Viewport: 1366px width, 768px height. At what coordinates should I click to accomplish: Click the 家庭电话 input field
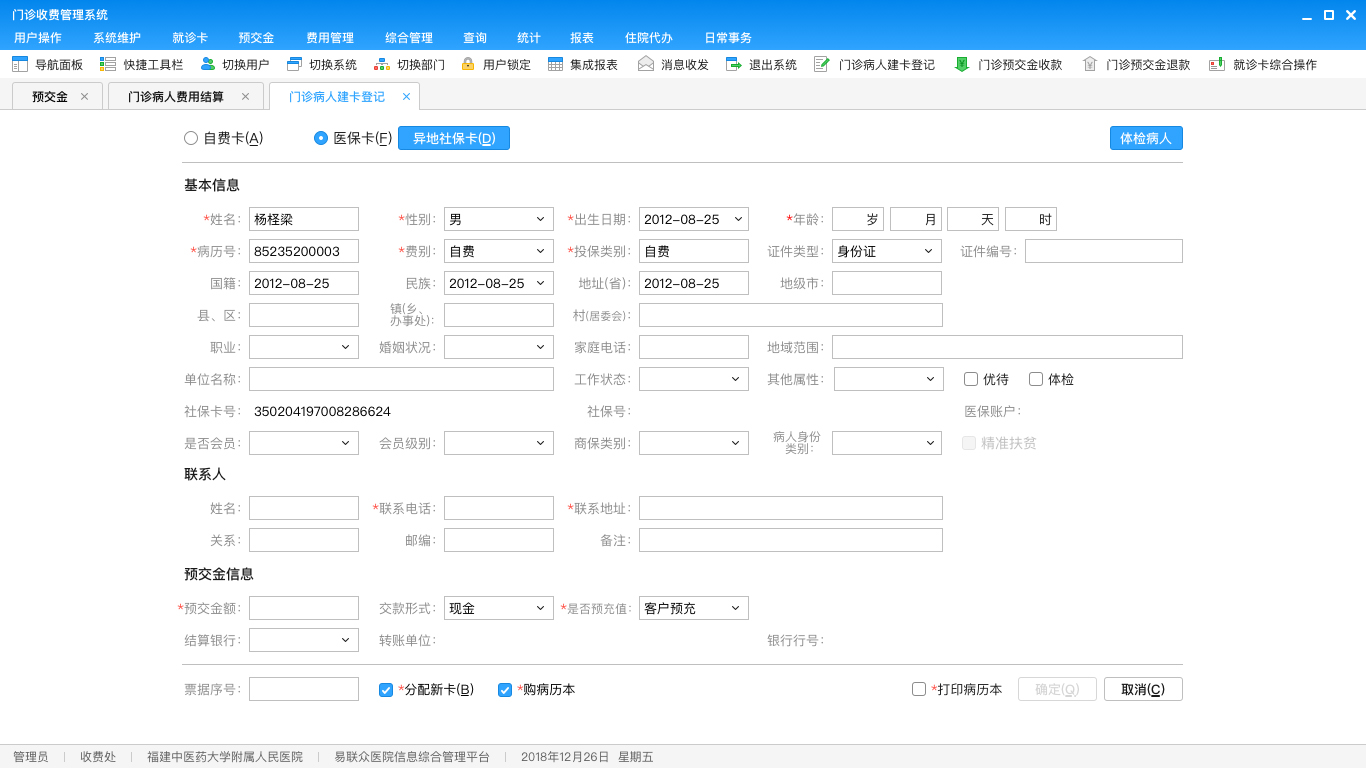694,347
